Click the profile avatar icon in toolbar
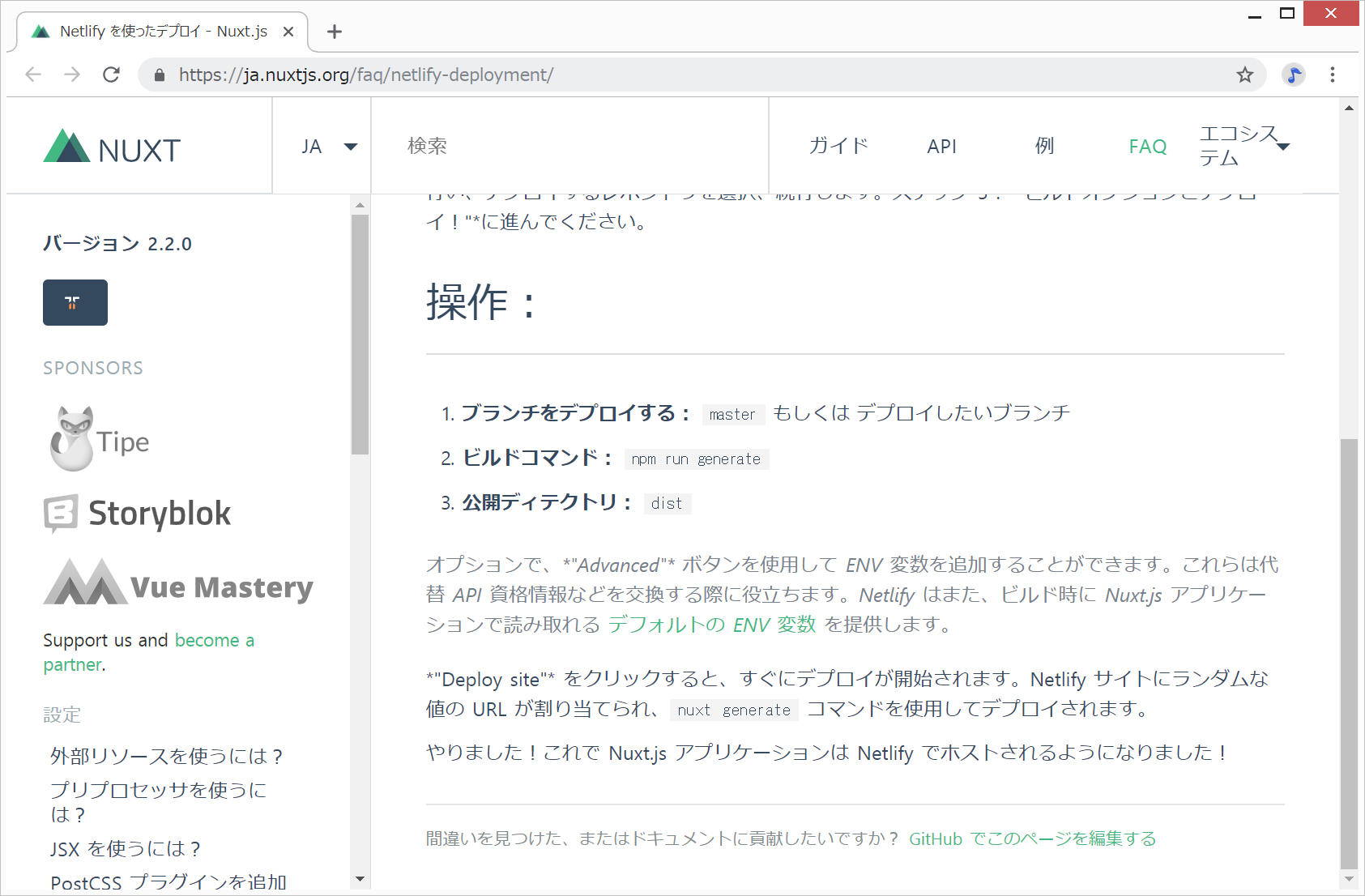The width and height of the screenshot is (1365, 896). click(1293, 75)
